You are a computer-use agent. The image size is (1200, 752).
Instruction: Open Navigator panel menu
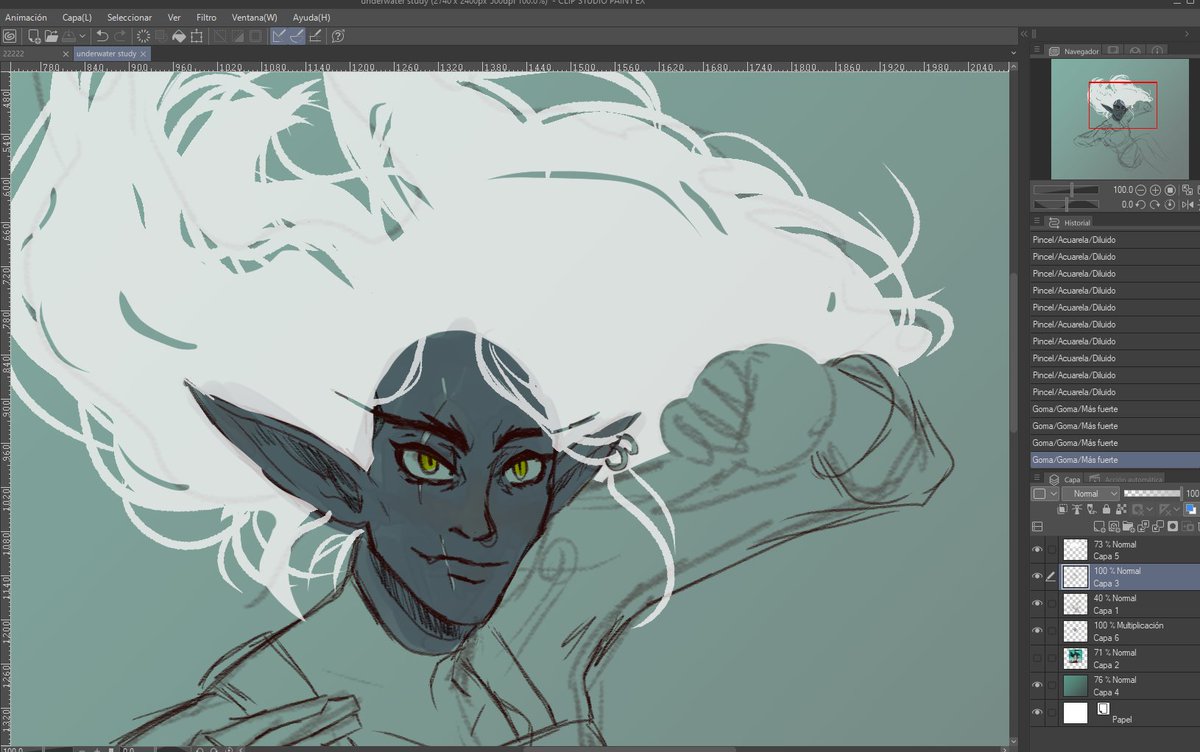point(1037,50)
